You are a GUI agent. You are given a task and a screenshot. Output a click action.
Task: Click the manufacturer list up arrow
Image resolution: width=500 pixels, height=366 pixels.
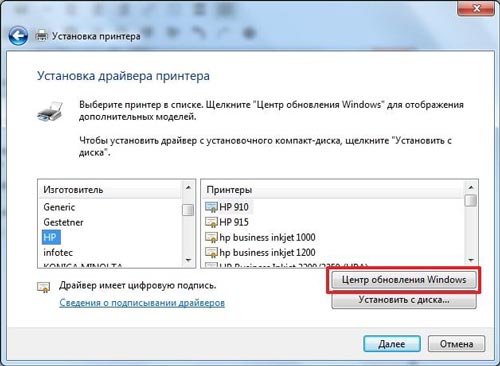[x=188, y=188]
